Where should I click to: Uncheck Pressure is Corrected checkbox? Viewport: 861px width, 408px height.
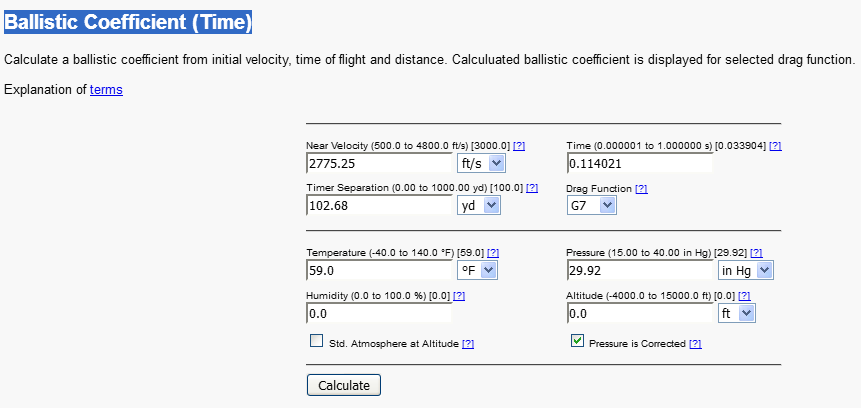[x=577, y=342]
